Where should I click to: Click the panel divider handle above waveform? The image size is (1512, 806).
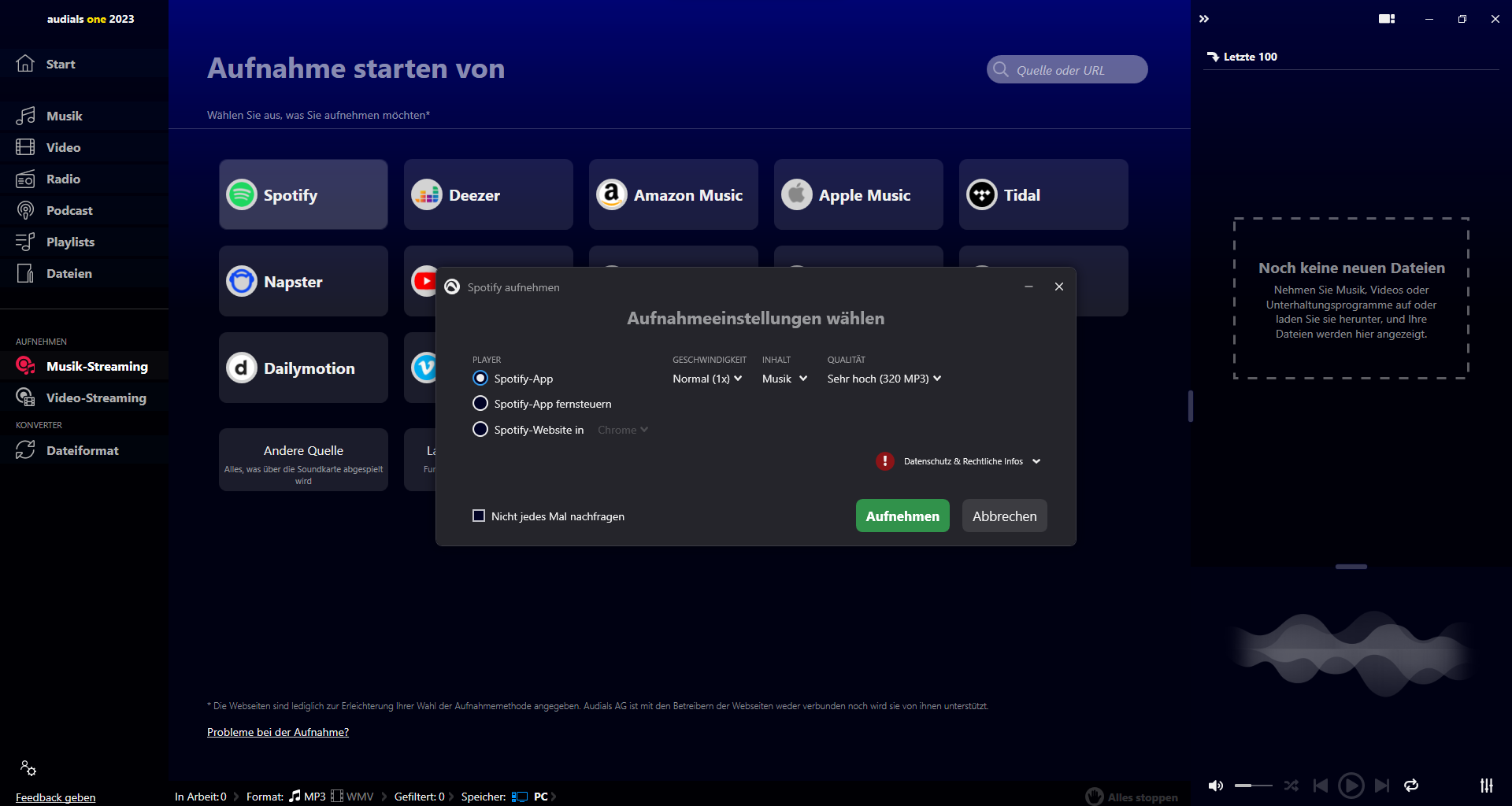[1351, 567]
